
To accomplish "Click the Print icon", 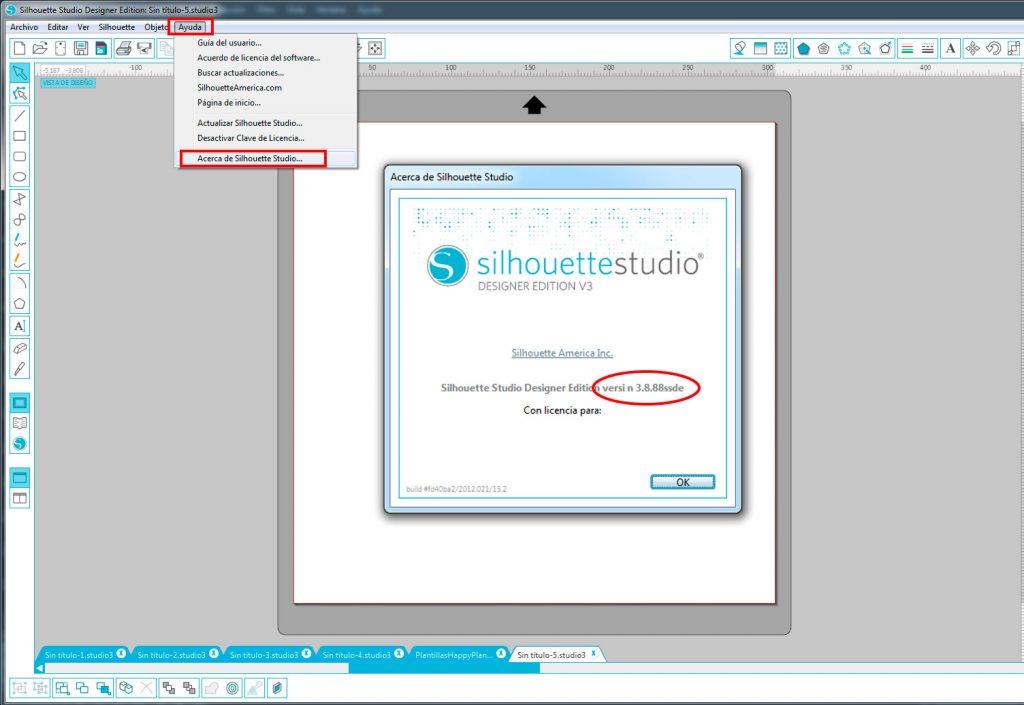I will 123,48.
